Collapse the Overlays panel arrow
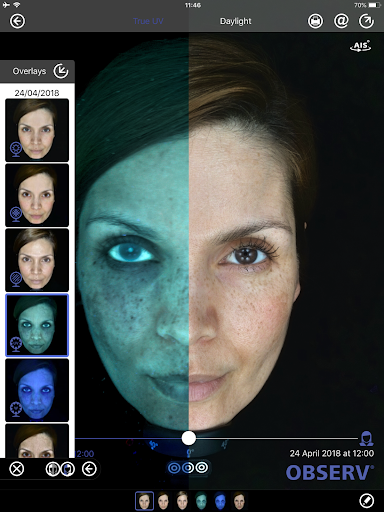The height and width of the screenshot is (512, 384). click(x=61, y=71)
